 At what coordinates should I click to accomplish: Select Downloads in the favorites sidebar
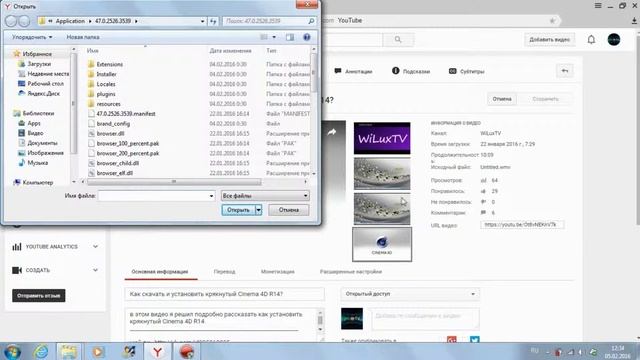click(x=35, y=64)
